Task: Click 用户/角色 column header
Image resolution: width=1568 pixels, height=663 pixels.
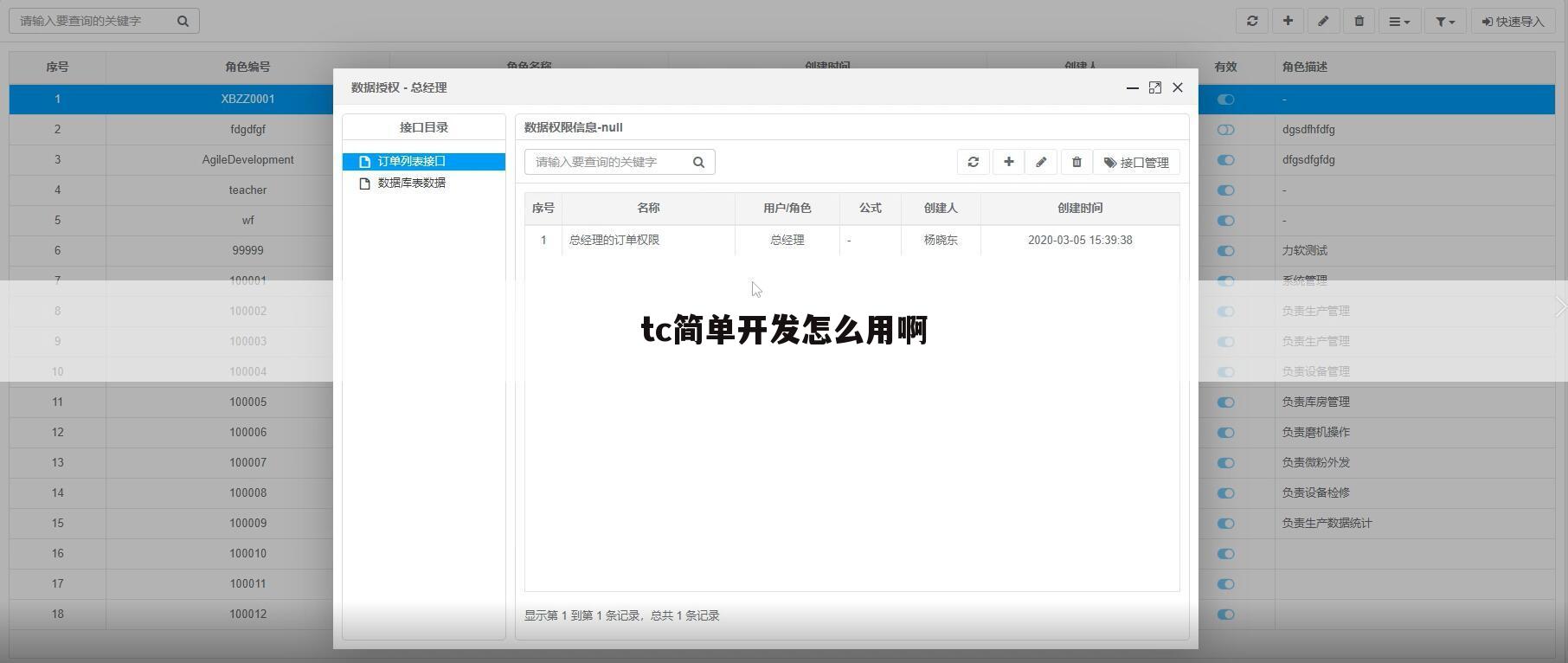Action: pyautogui.click(x=787, y=208)
